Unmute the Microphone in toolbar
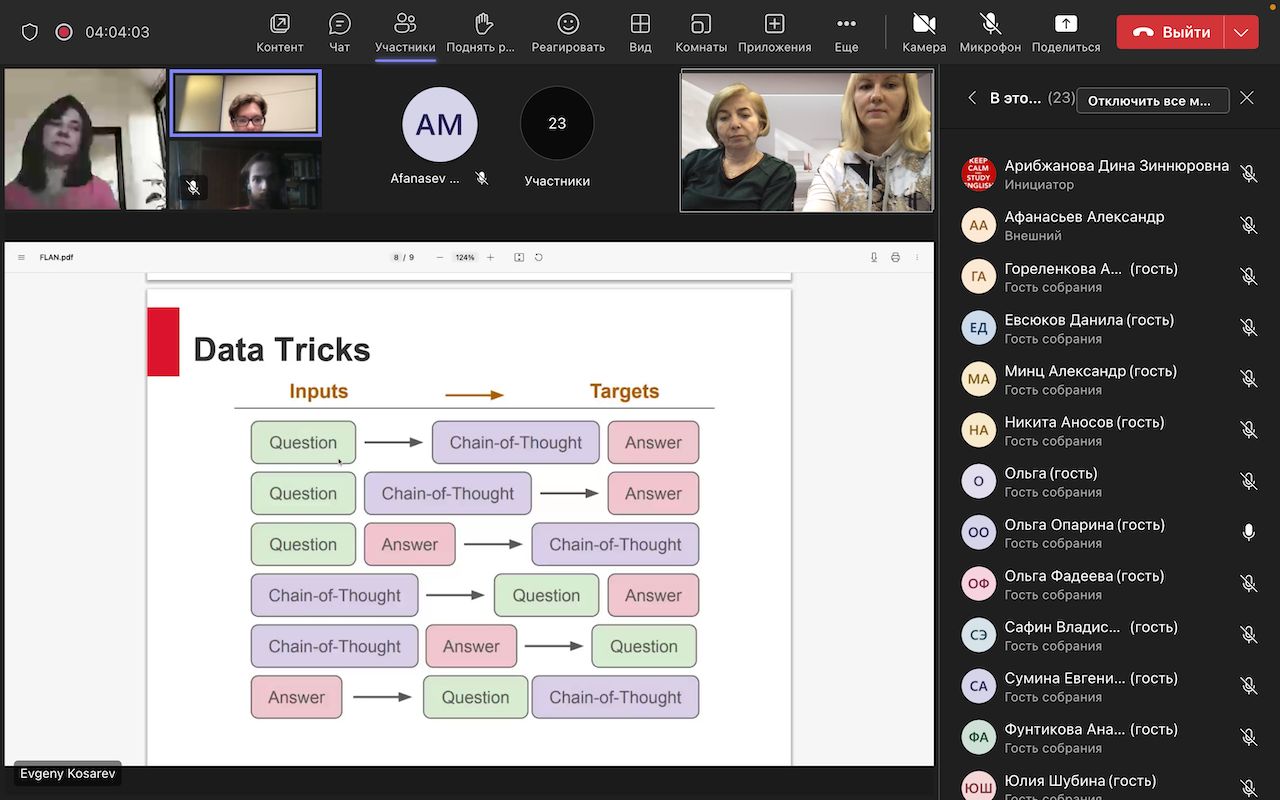The height and width of the screenshot is (800, 1280). (990, 24)
